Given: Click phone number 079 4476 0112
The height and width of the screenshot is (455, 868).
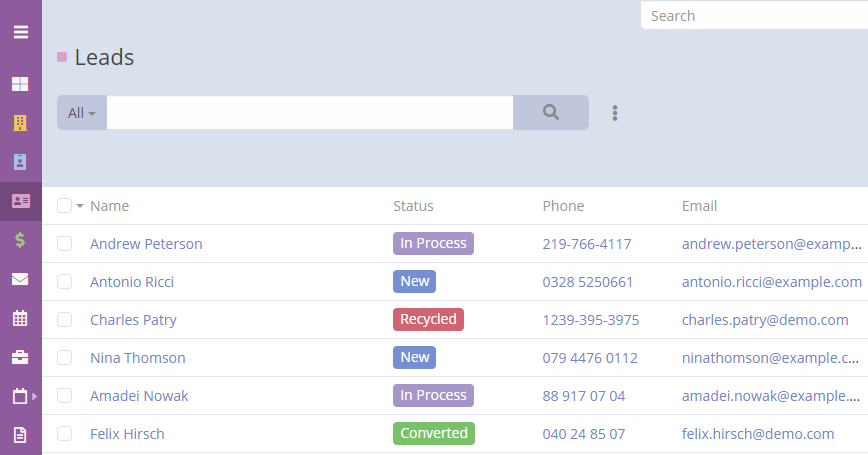Looking at the screenshot, I should [590, 358].
